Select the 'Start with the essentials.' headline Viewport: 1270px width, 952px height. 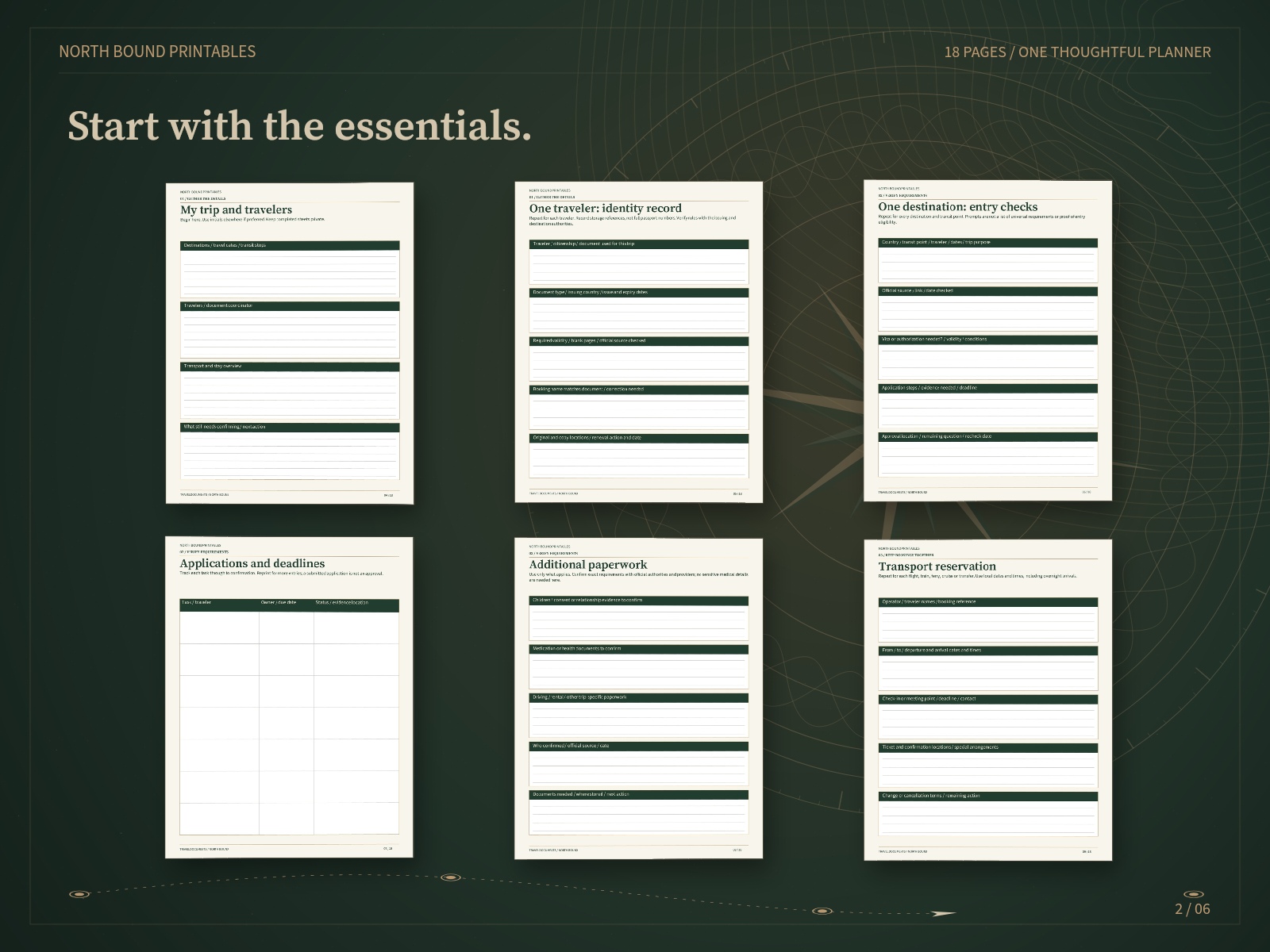pos(299,126)
